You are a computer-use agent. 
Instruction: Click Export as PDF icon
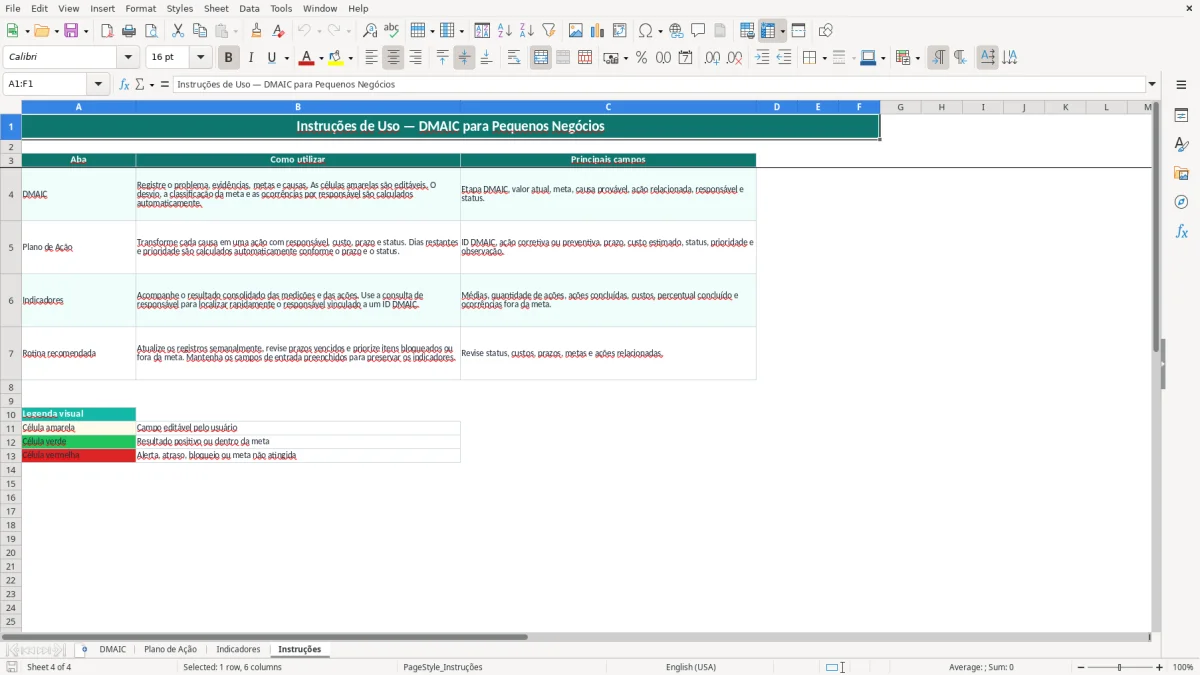click(107, 31)
